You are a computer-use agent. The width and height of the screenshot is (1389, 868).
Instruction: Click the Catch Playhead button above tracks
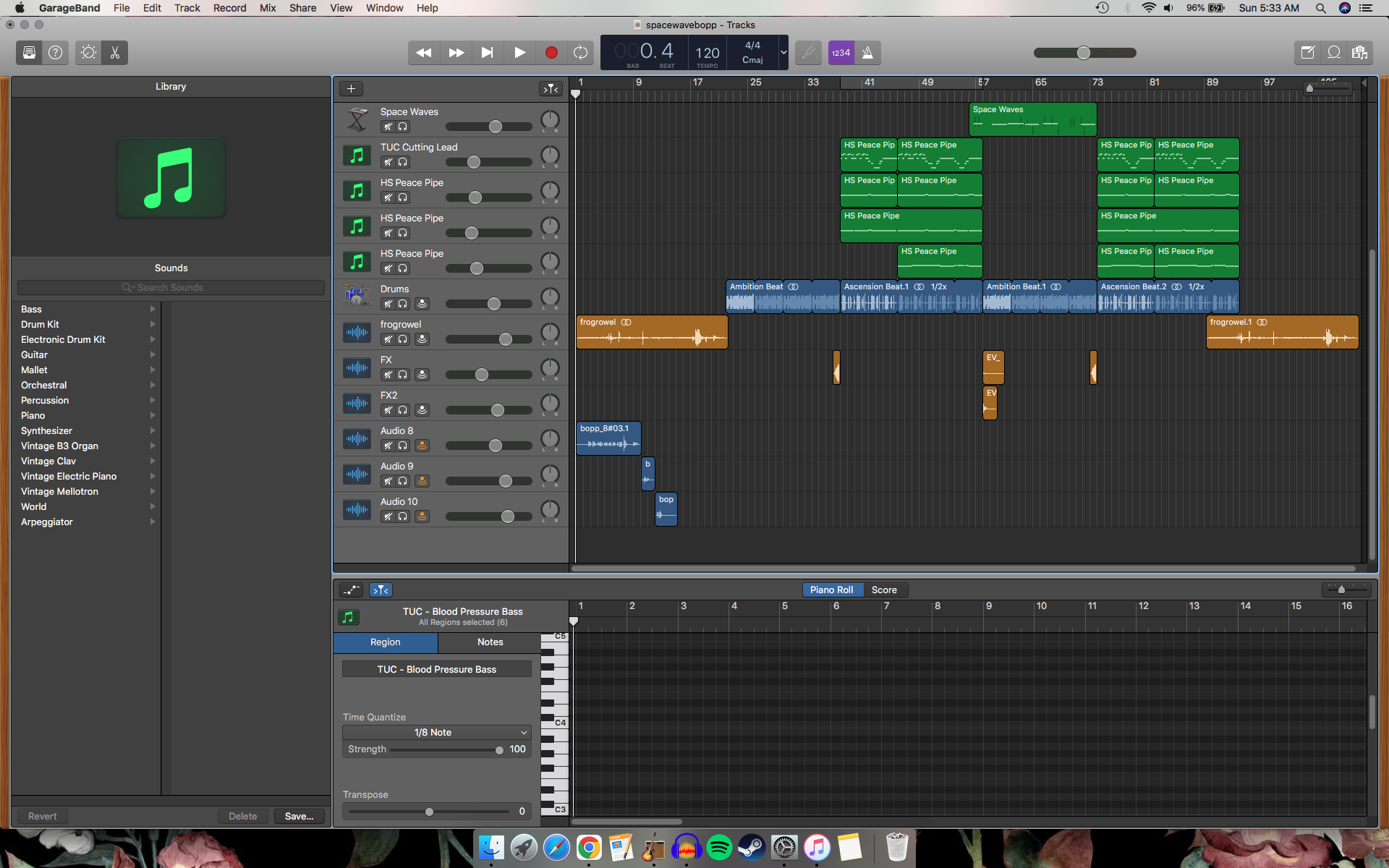551,89
